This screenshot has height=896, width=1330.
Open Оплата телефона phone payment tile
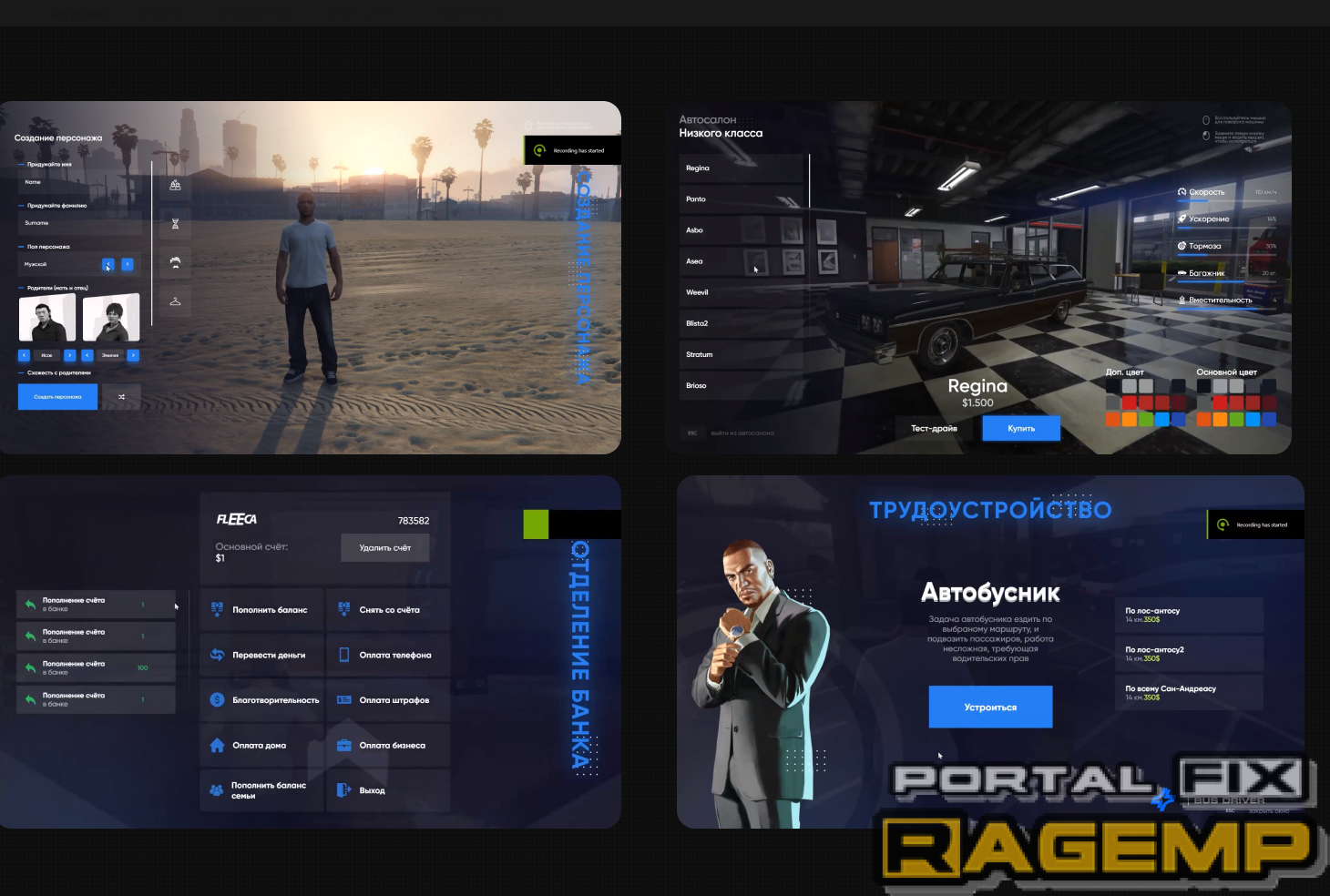pyautogui.click(x=388, y=655)
